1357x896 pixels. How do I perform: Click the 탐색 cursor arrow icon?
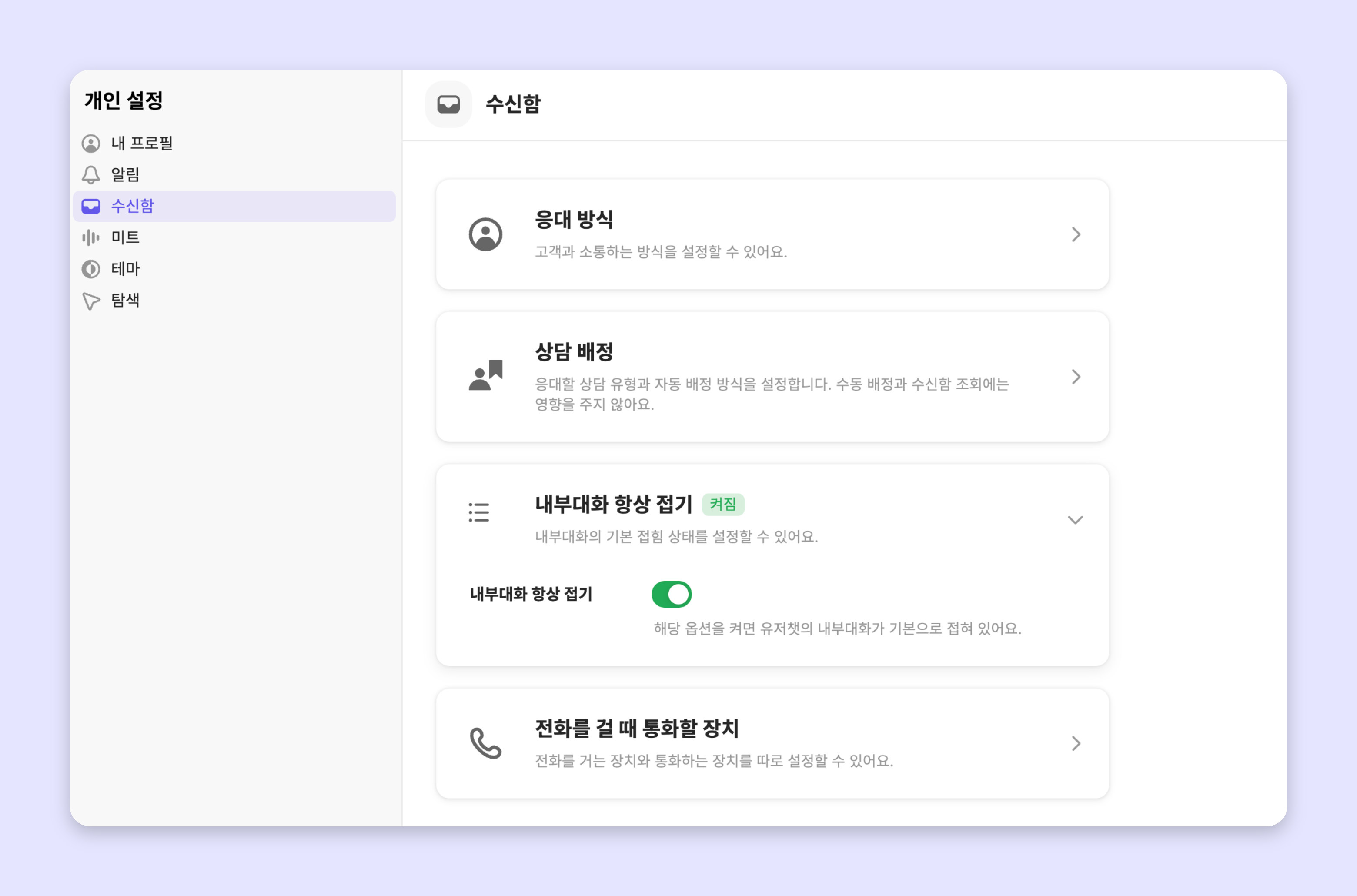point(91,301)
